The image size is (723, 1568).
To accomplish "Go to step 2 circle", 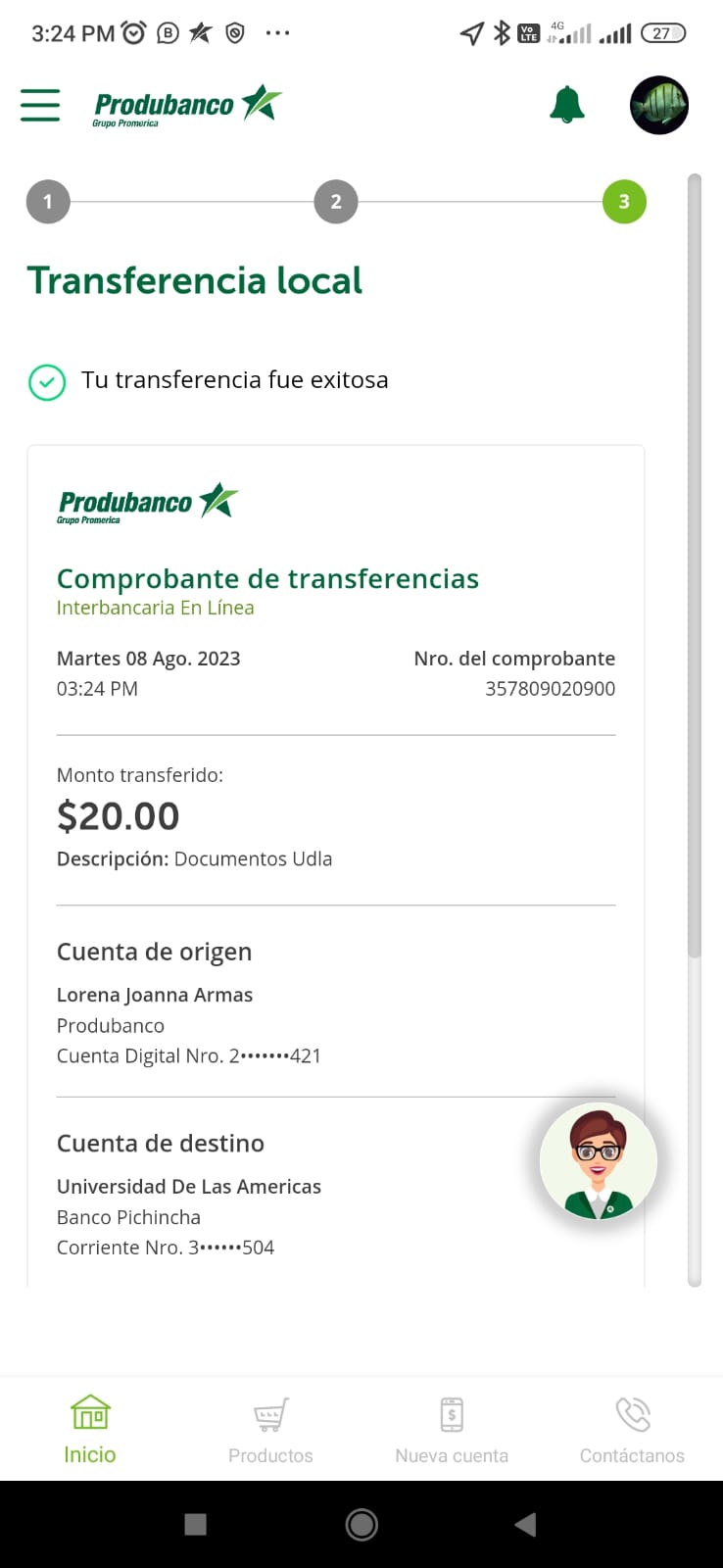I will [x=336, y=202].
